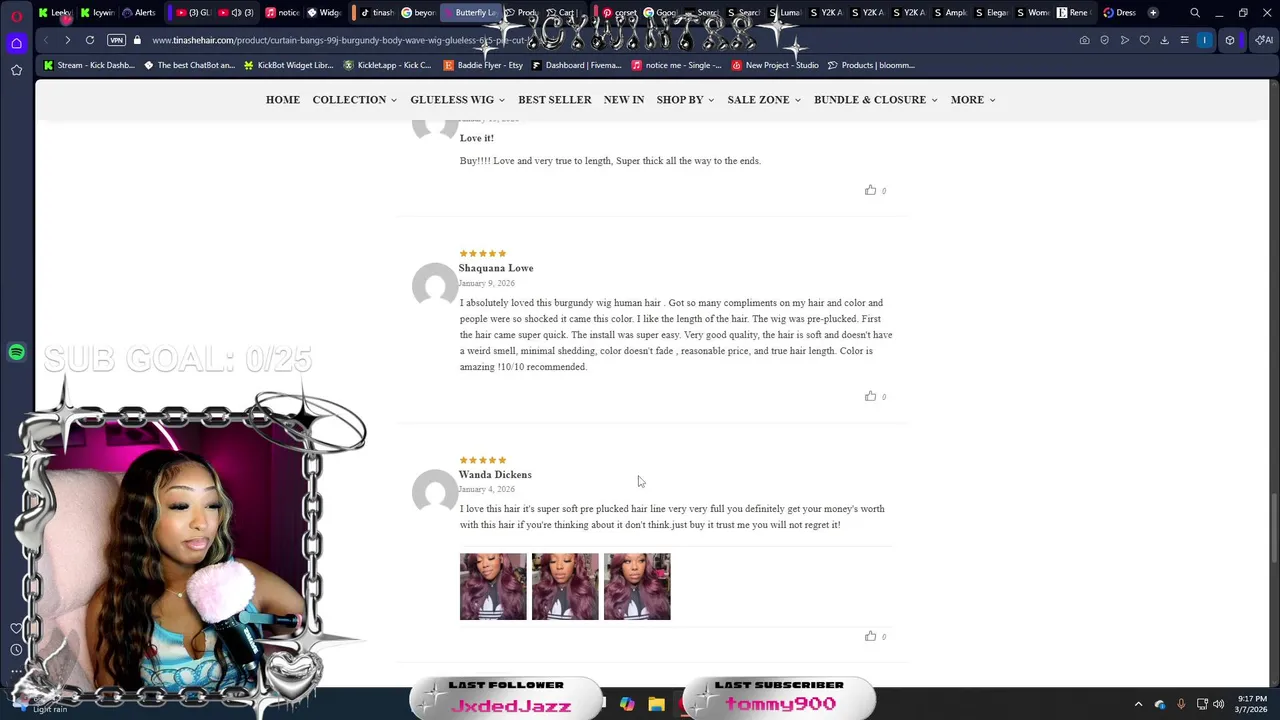Like Wanda Dickens' review
This screenshot has height=720, width=1280.
point(870,636)
